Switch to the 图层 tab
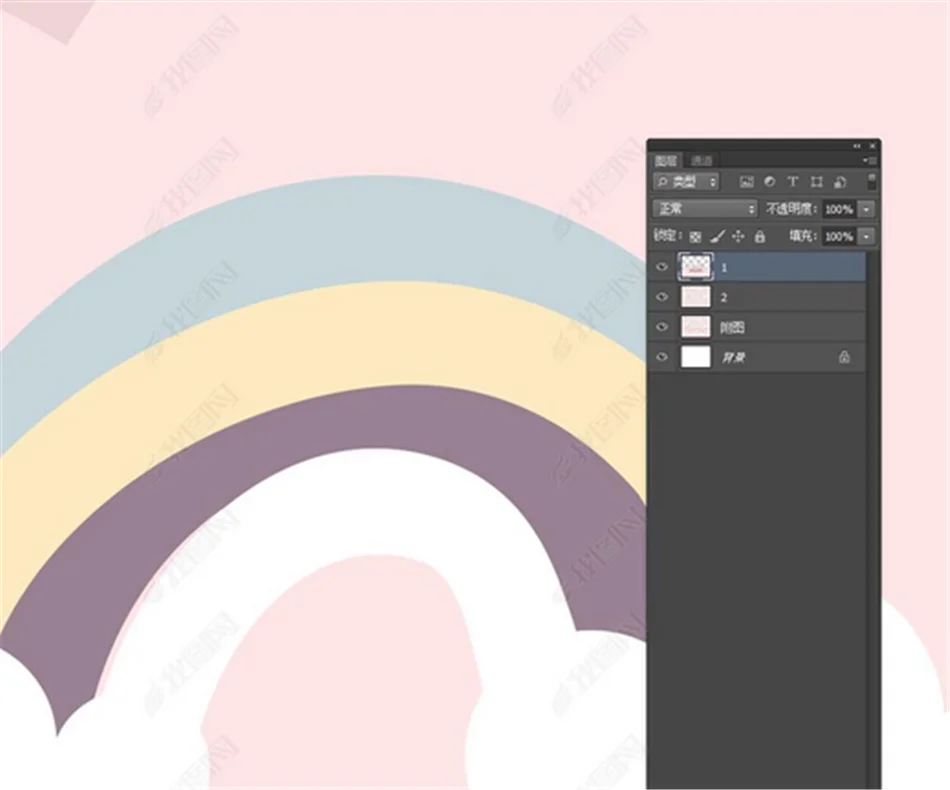This screenshot has height=790, width=950. 666,161
